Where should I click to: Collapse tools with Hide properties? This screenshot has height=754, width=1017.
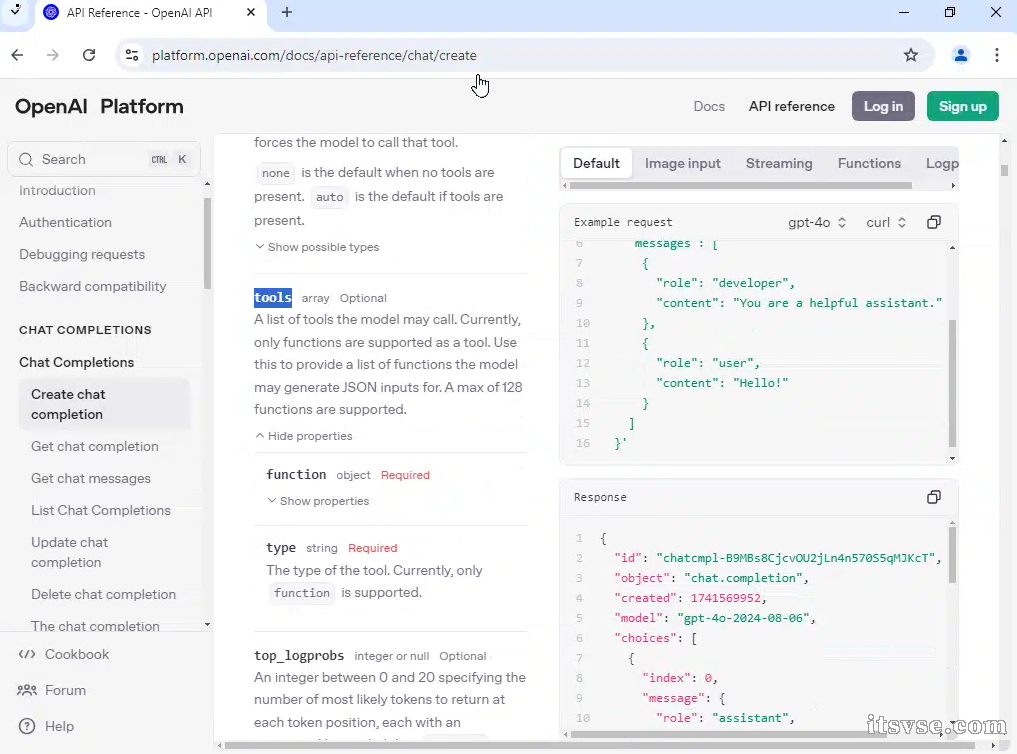coord(304,436)
